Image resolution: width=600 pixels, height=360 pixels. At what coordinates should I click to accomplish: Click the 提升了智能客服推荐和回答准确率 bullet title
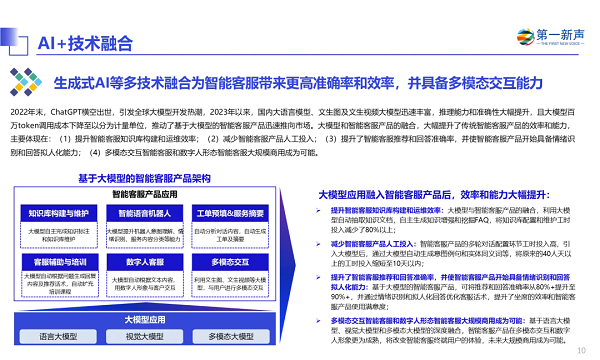(x=450, y=282)
